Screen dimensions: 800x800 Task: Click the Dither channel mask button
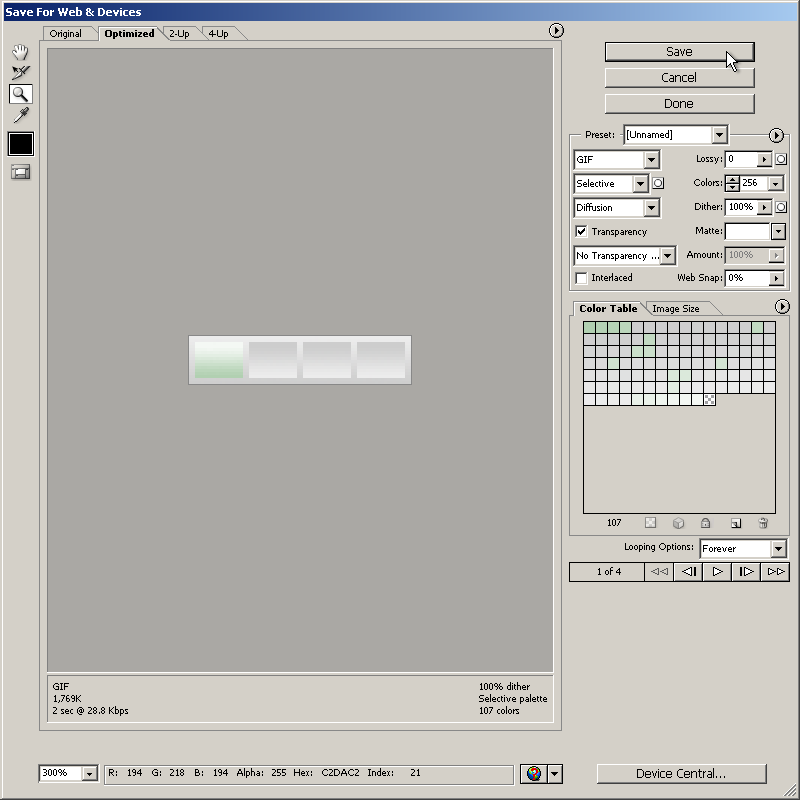[781, 207]
